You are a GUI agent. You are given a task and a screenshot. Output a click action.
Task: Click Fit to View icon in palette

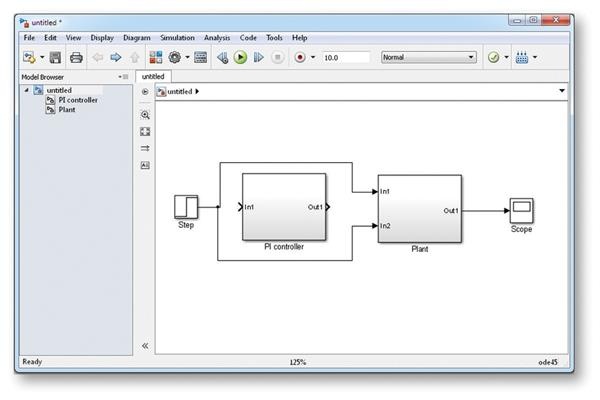pyautogui.click(x=145, y=131)
